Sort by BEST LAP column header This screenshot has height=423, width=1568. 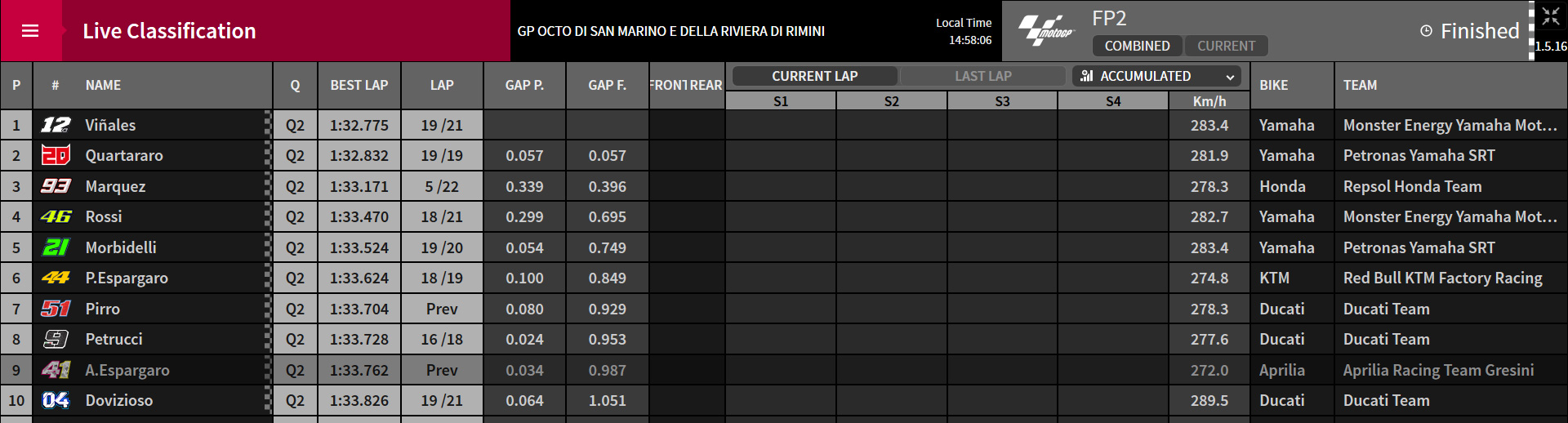[x=359, y=85]
